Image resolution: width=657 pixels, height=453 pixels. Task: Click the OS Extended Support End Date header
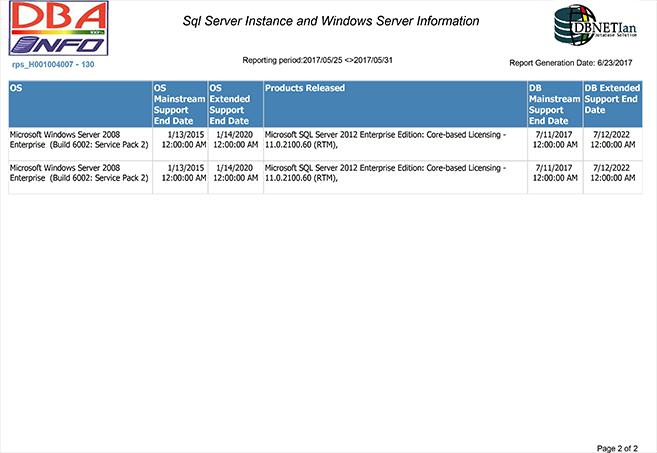coord(235,104)
